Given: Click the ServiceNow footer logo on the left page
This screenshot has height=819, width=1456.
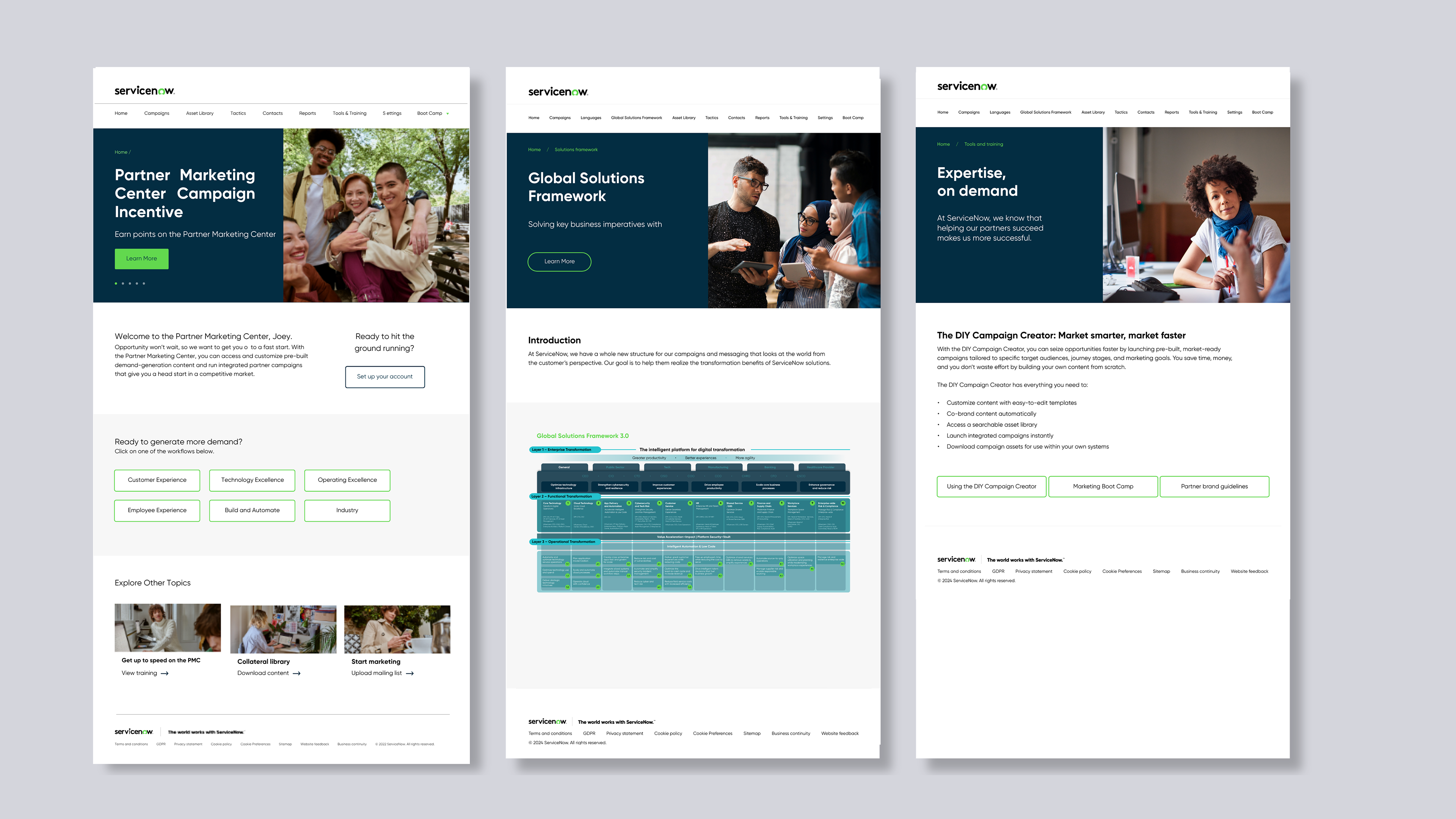Looking at the screenshot, I should 133,731.
